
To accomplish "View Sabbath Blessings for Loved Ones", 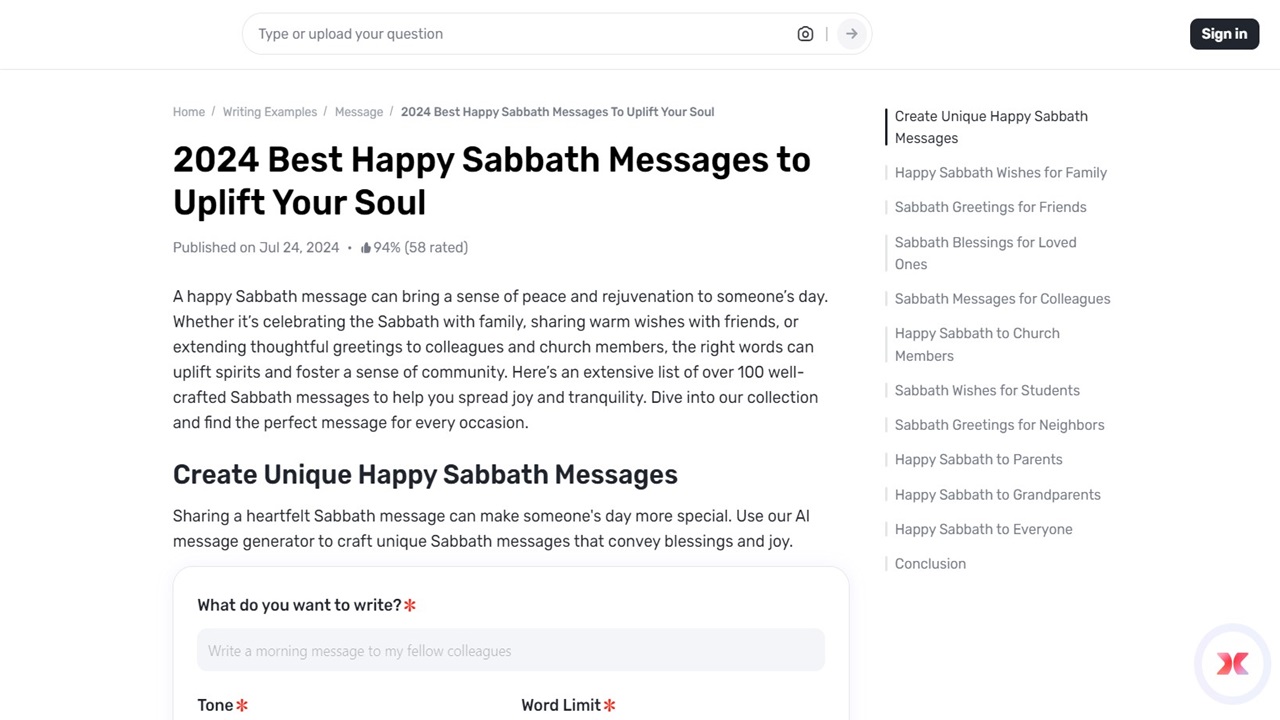I will 985,253.
